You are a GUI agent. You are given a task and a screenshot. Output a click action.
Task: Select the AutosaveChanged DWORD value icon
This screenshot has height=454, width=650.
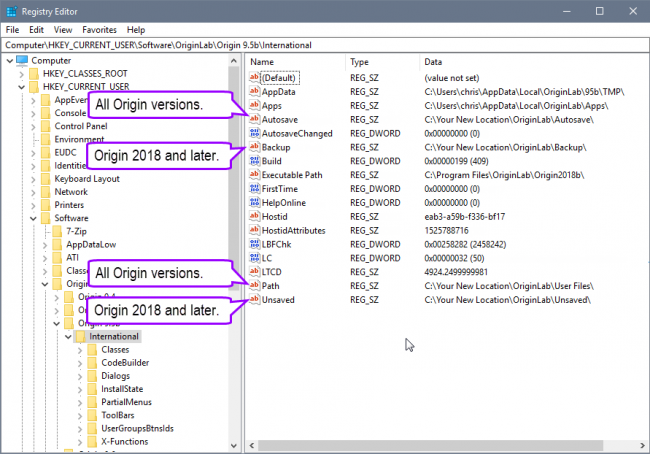coord(254,133)
